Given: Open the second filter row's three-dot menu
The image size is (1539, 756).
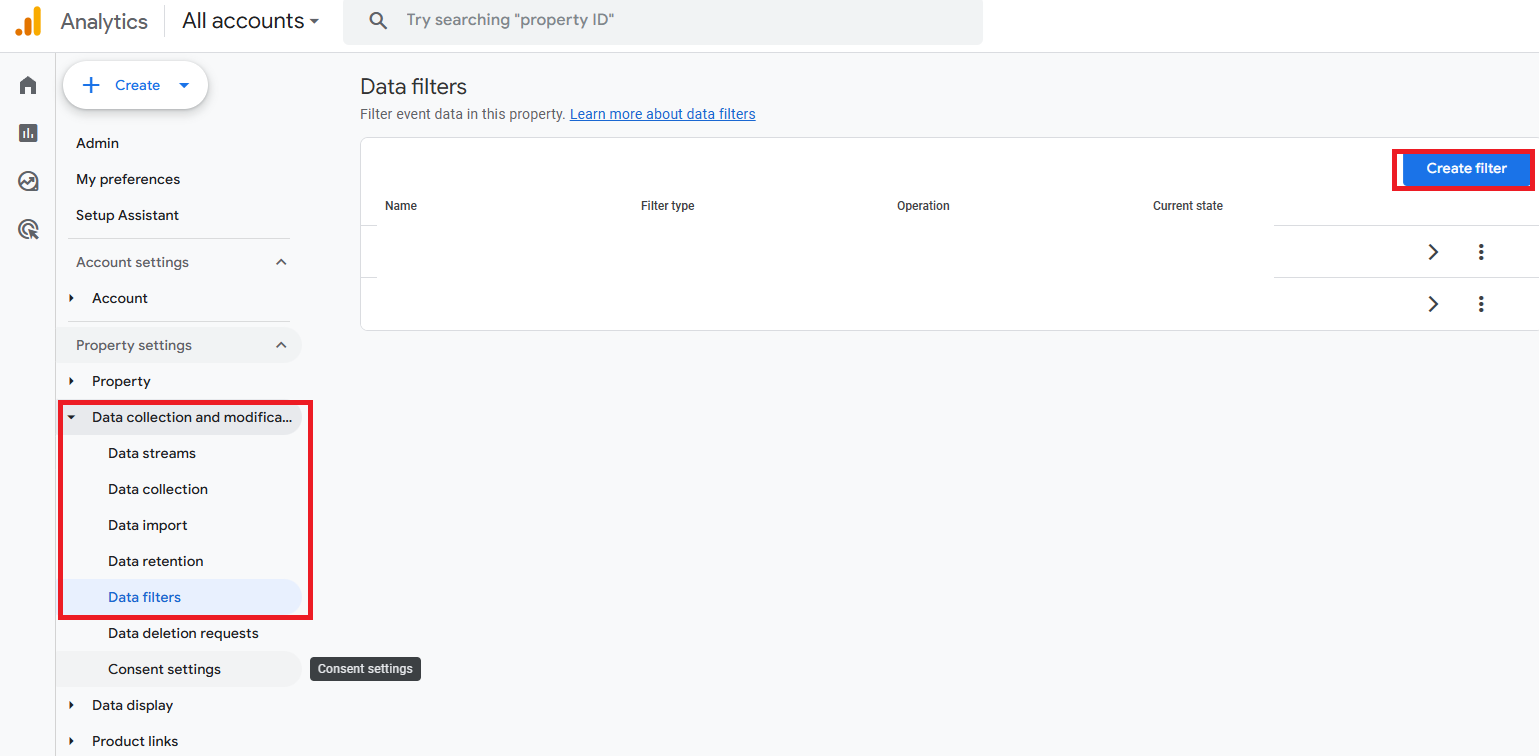Looking at the screenshot, I should pos(1481,304).
